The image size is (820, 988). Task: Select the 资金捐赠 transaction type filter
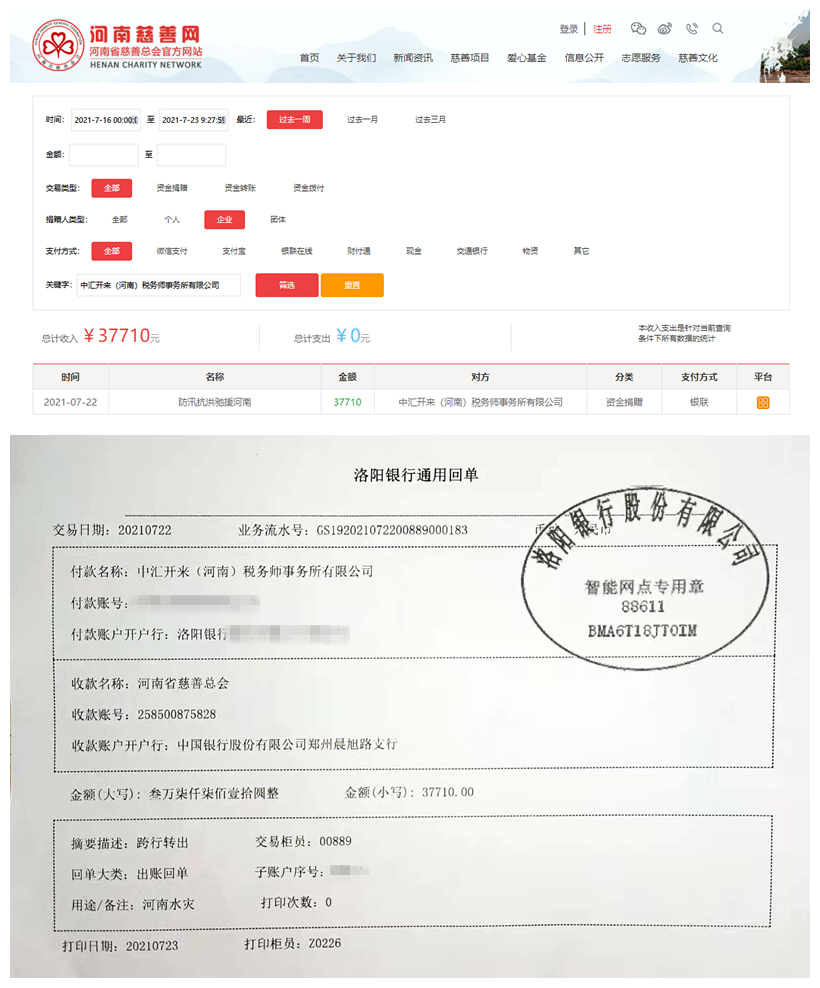pos(172,188)
